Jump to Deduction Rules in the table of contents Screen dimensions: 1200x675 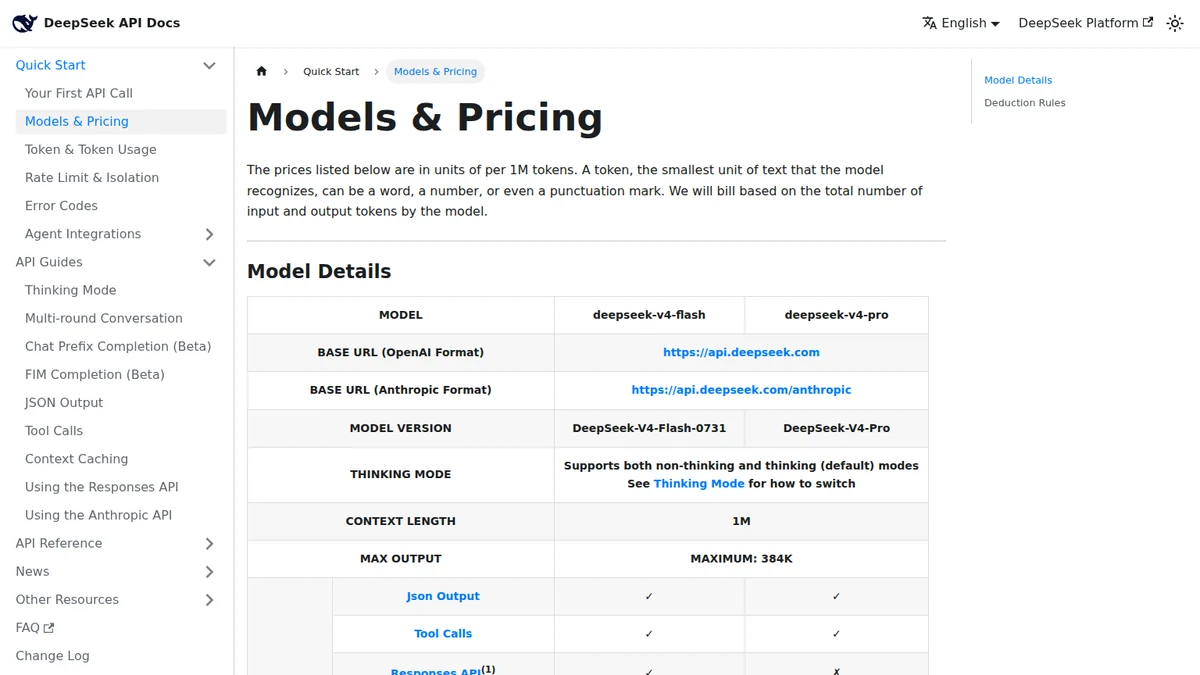click(x=1024, y=103)
